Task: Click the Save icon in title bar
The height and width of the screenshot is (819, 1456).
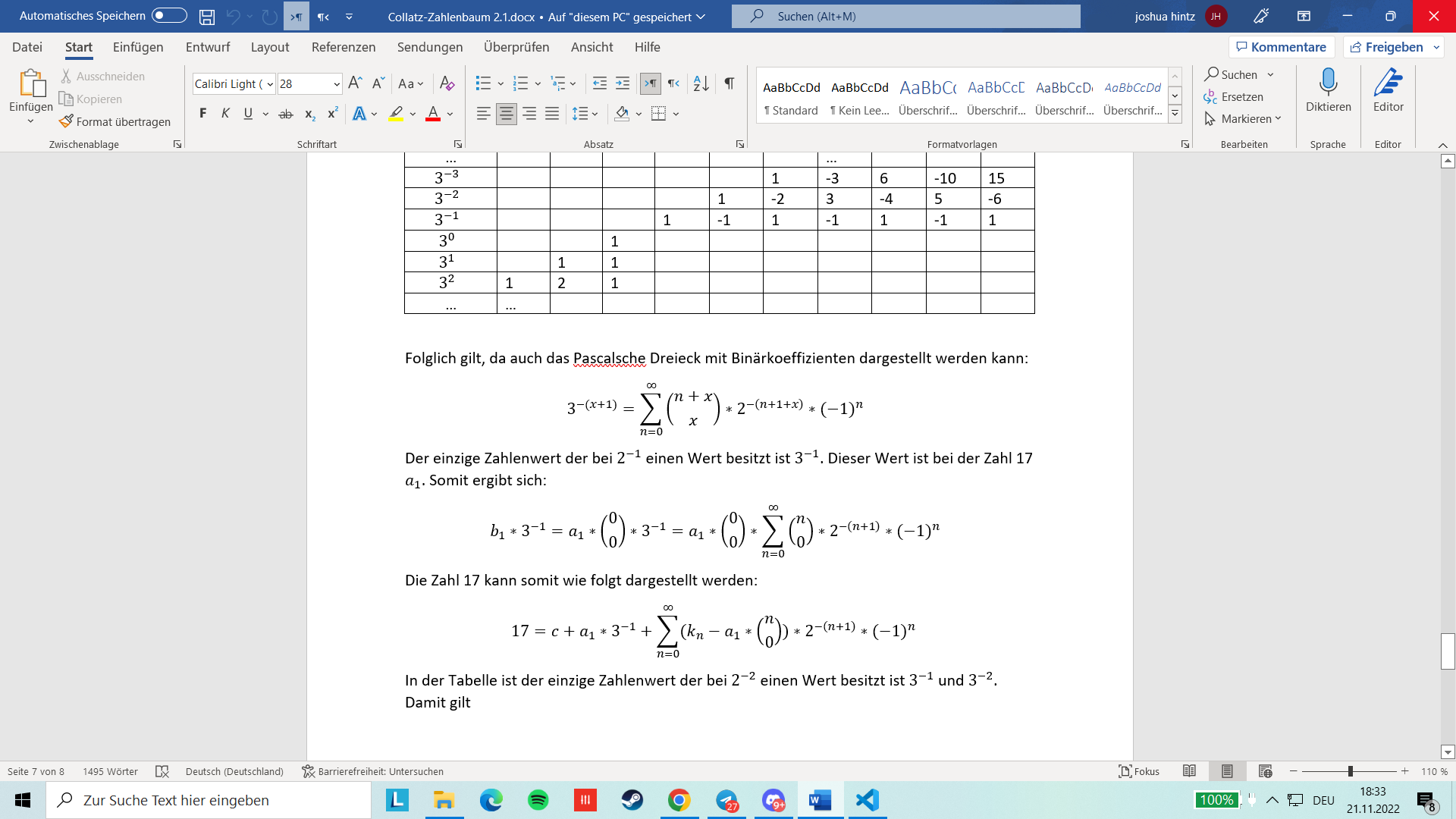Action: pyautogui.click(x=207, y=16)
